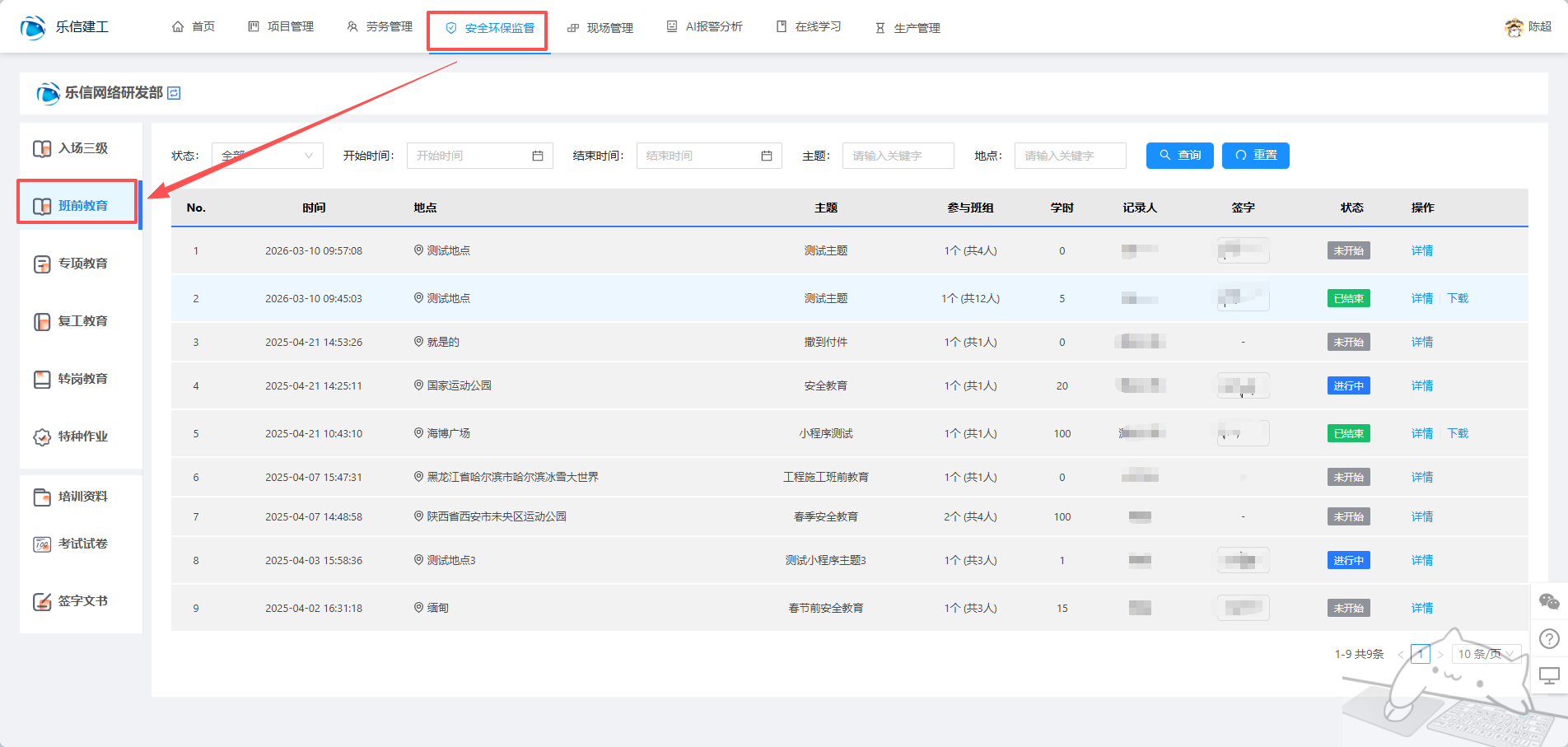1568x747 pixels.
Task: Open calendar icon in 开始时间 field
Action: click(x=538, y=156)
